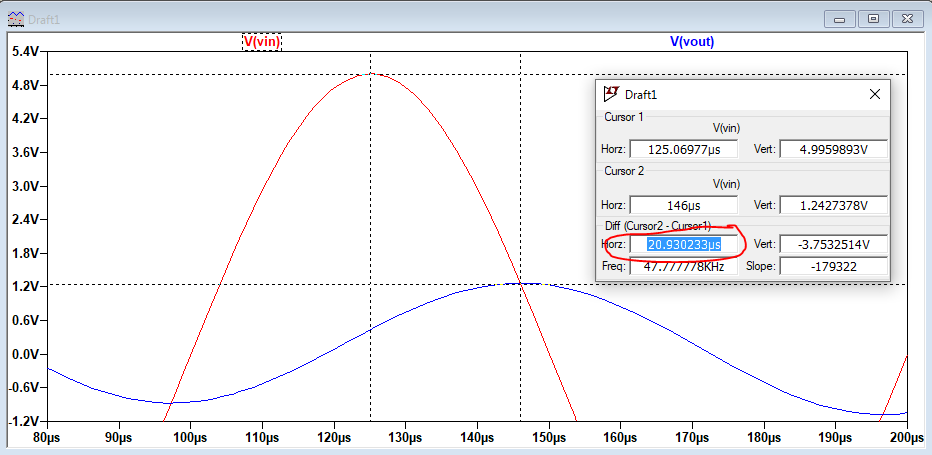Screen dimensions: 932x455
Task: Select the Diff Vert -3.7532514V field
Action: click(833, 244)
